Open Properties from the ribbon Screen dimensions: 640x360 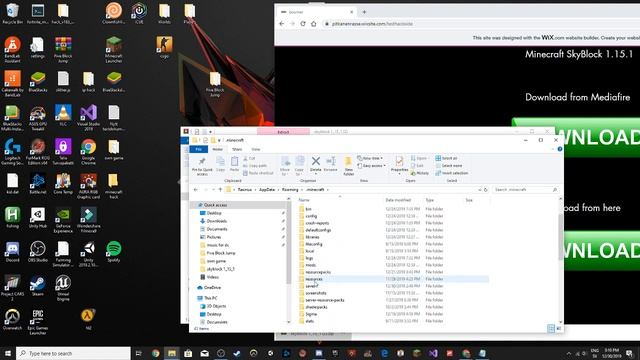(399, 164)
